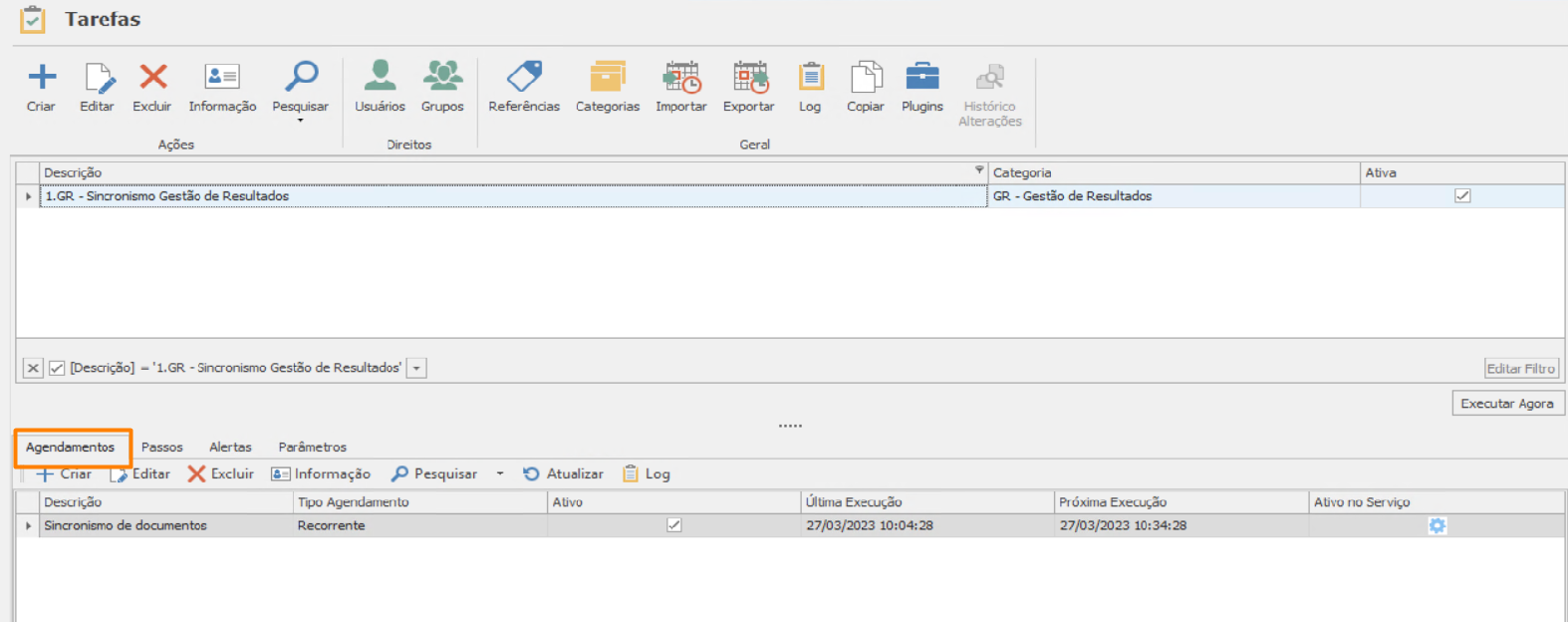
Task: Open the Grupos rights icon
Action: 442,76
